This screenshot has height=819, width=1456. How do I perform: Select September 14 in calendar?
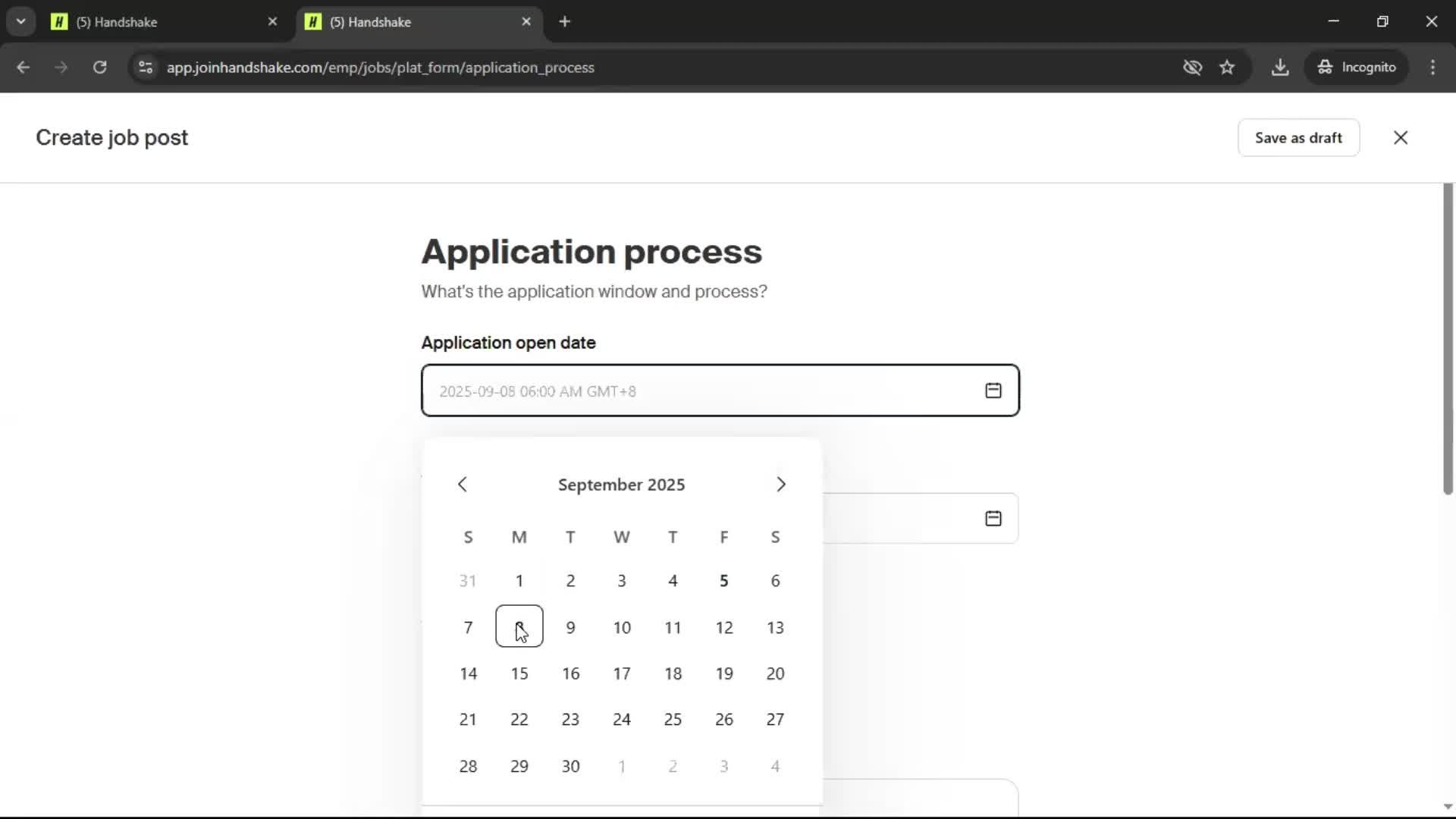click(468, 673)
